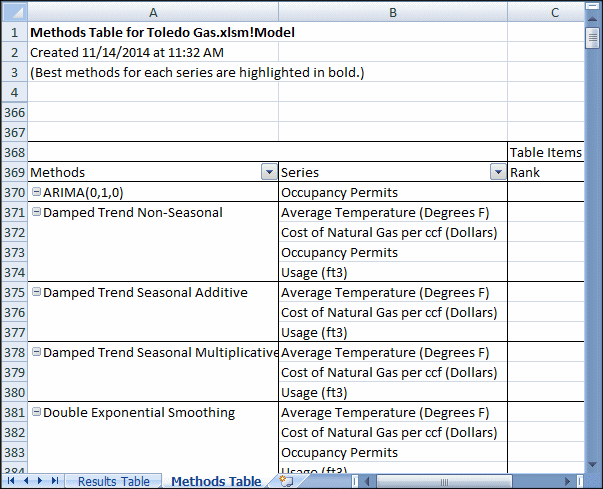Click 'Occupancy Permits' in row 370
The height and width of the screenshot is (489, 603).
coord(339,192)
